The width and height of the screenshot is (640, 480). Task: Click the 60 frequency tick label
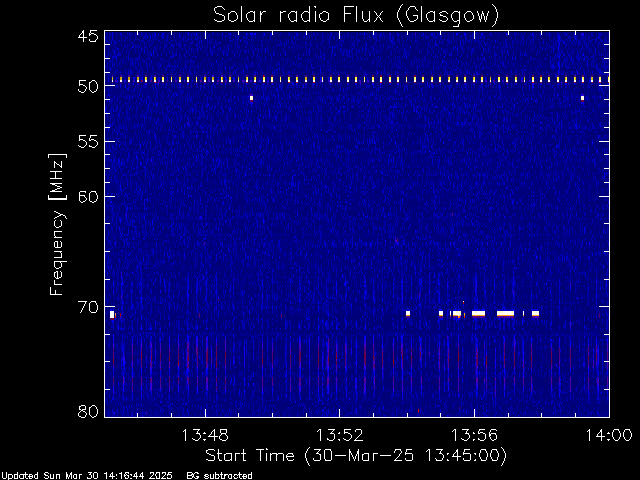(88, 197)
